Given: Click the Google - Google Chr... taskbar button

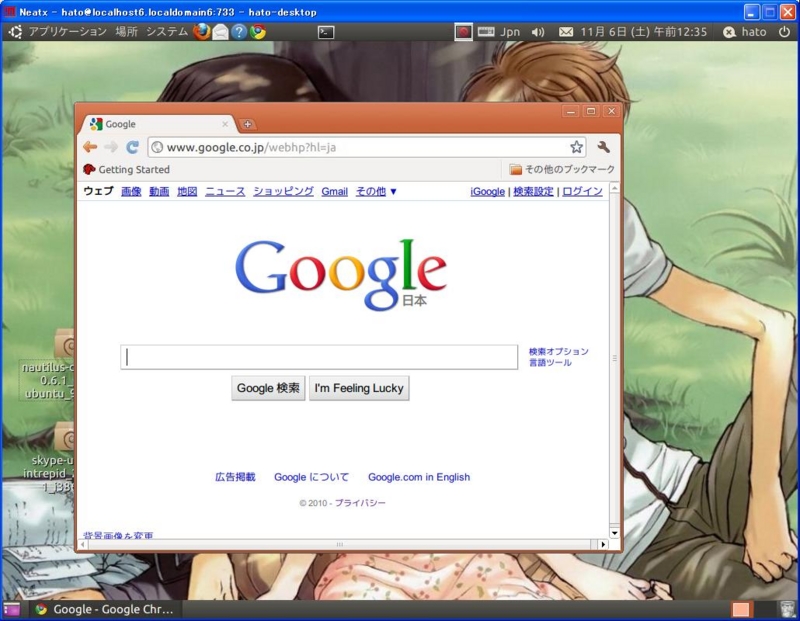Looking at the screenshot, I should (x=105, y=609).
